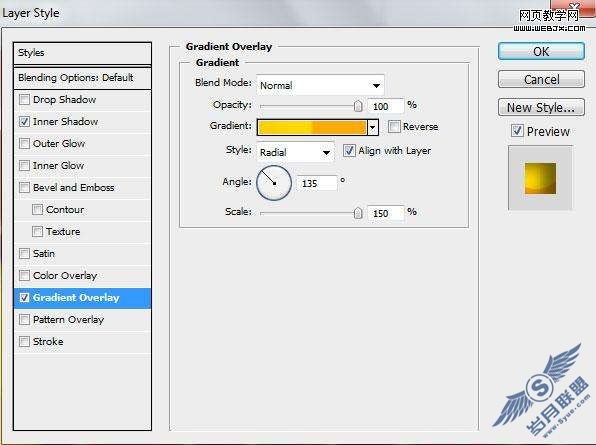Click the Angle value field
Image resolution: width=596 pixels, height=445 pixels.
tap(317, 183)
